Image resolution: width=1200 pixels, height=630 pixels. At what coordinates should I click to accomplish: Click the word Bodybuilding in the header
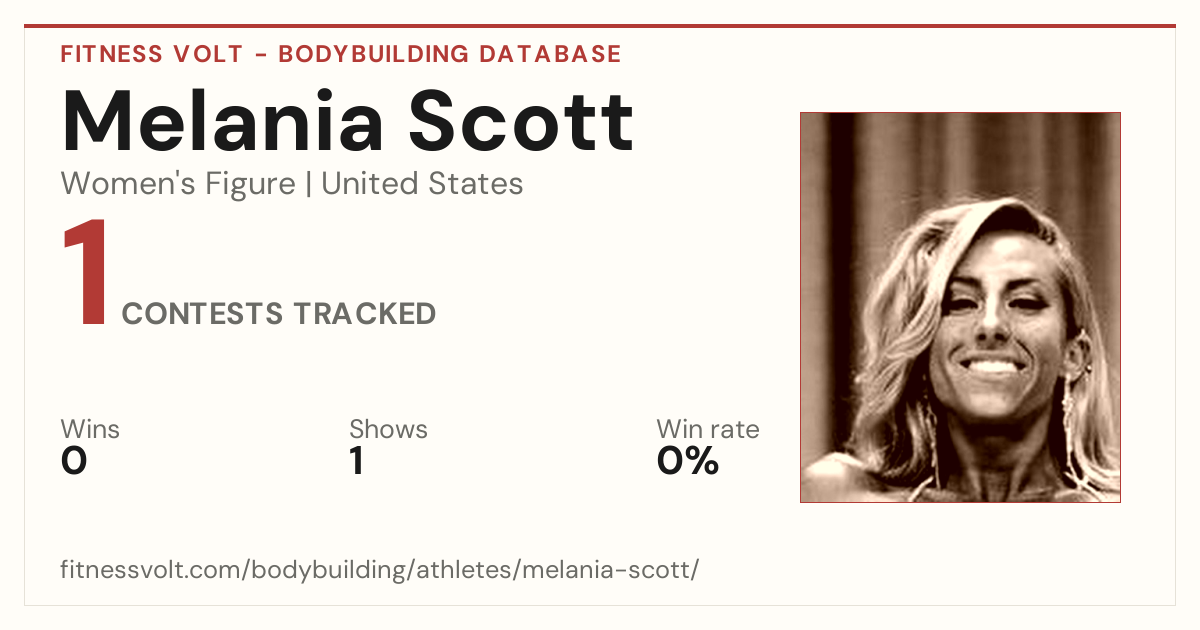tap(373, 54)
